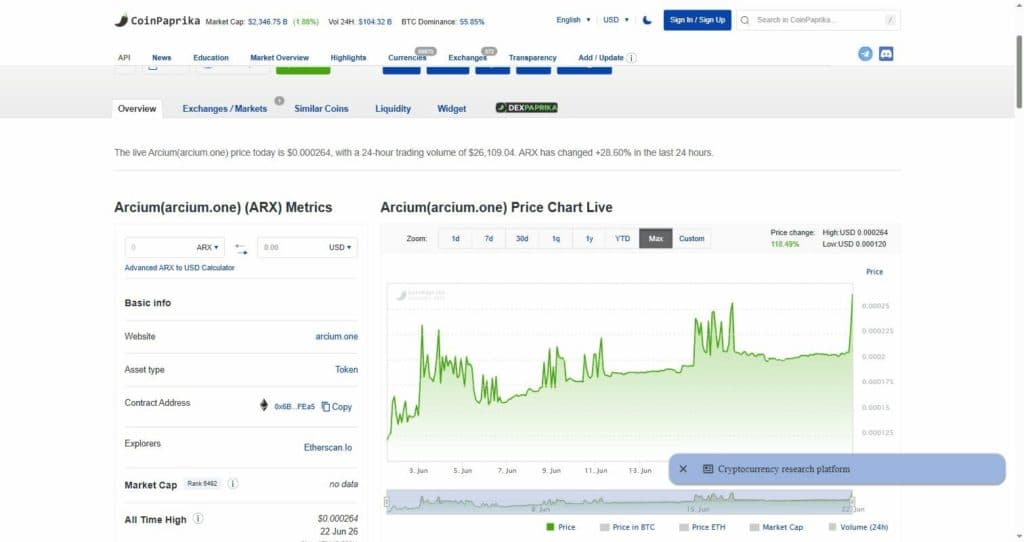The width and height of the screenshot is (1024, 542).
Task: Open the English language dropdown
Action: pyautogui.click(x=573, y=20)
